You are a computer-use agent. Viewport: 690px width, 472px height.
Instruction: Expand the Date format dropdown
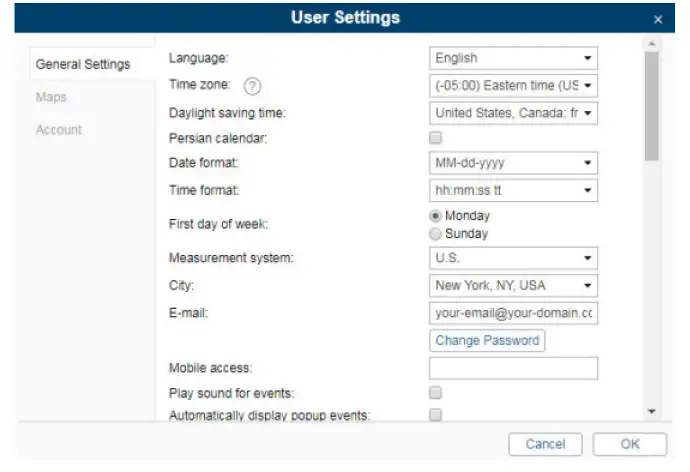click(513, 163)
